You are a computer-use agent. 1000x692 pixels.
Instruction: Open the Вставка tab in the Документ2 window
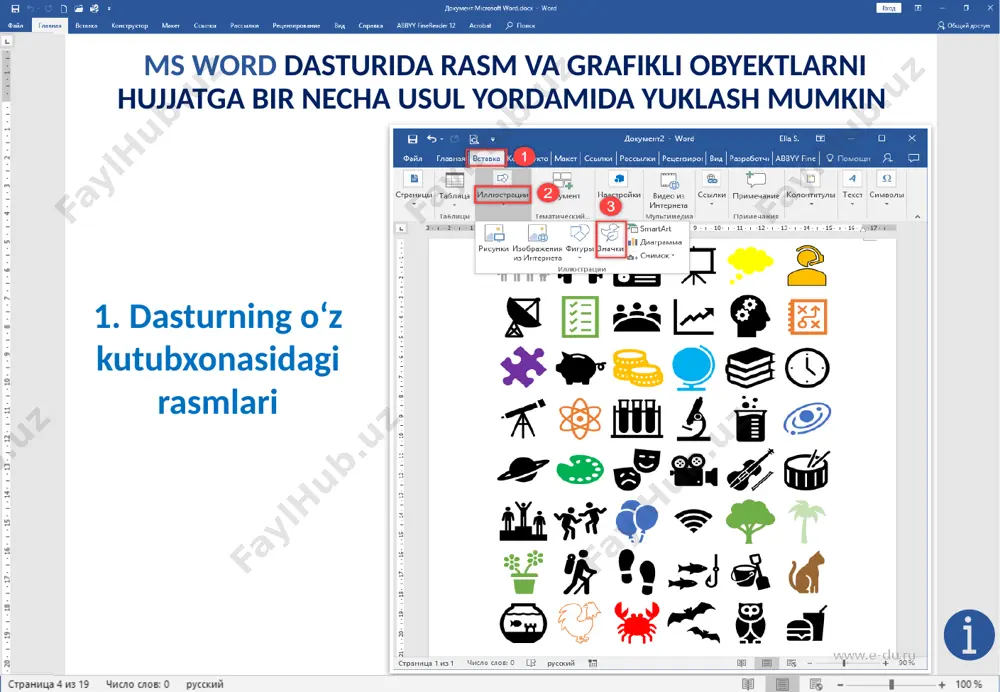point(487,158)
